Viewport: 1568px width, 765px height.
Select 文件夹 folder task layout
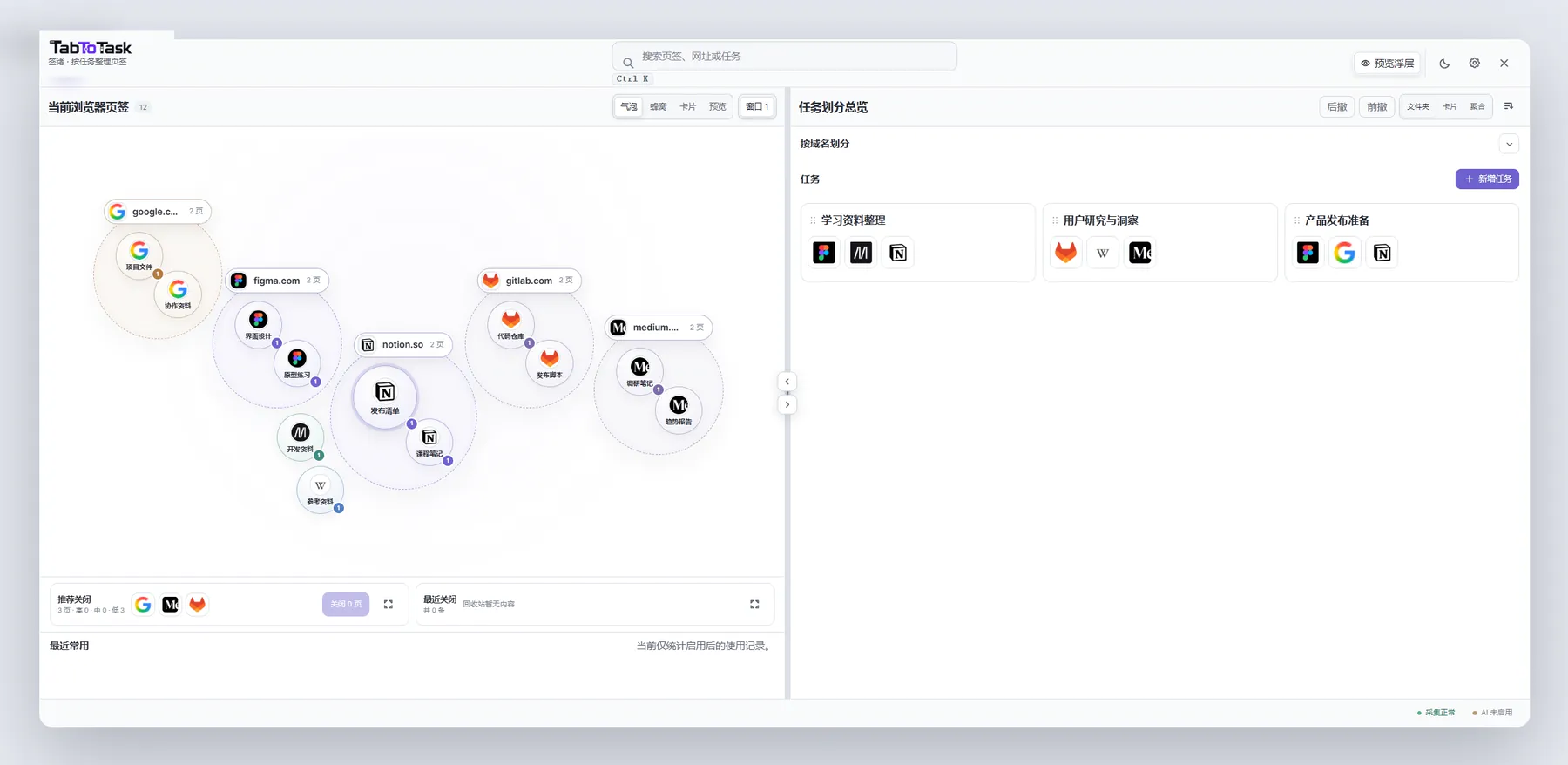[1418, 106]
